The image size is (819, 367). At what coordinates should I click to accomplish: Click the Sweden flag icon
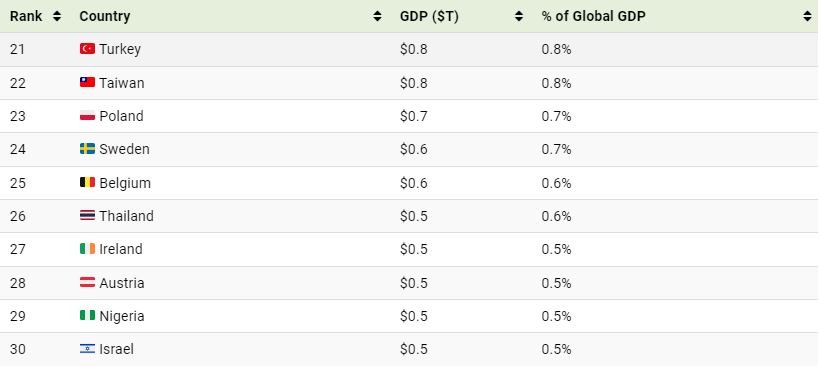87,149
